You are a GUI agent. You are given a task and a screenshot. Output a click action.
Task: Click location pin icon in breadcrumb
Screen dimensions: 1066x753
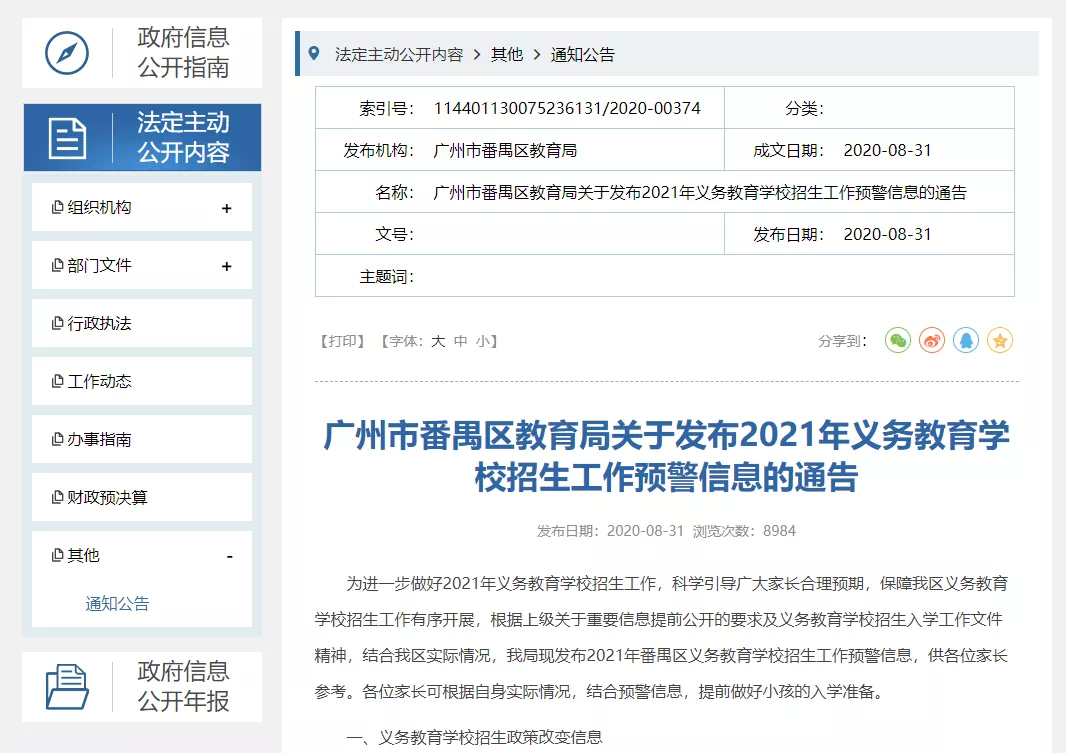[314, 54]
